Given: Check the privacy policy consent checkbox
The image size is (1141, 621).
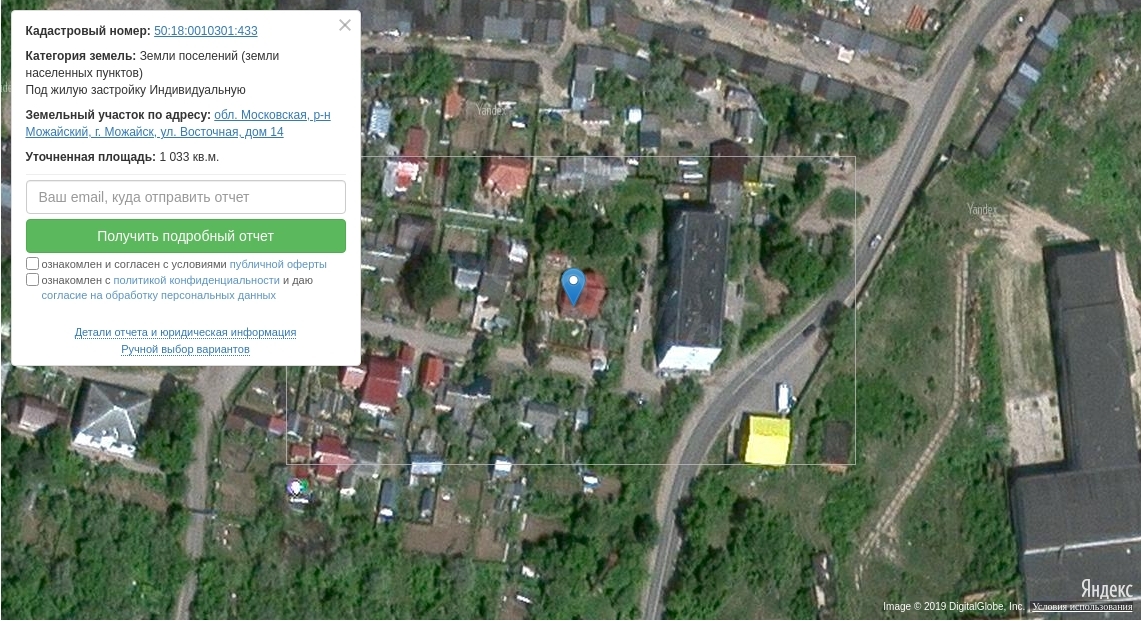Looking at the screenshot, I should tap(32, 280).
